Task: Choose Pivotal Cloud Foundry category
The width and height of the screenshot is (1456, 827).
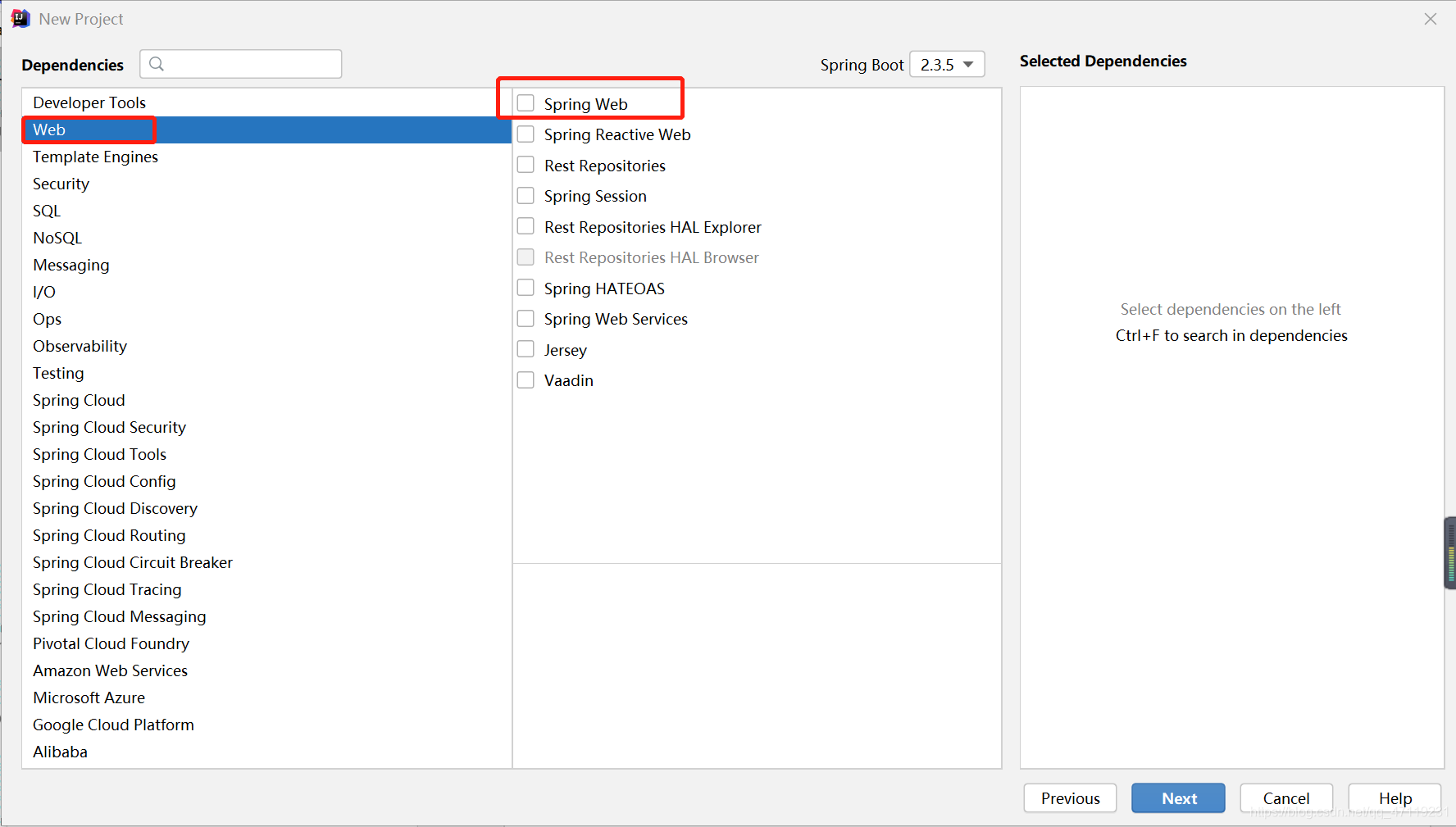Action: 266,643
